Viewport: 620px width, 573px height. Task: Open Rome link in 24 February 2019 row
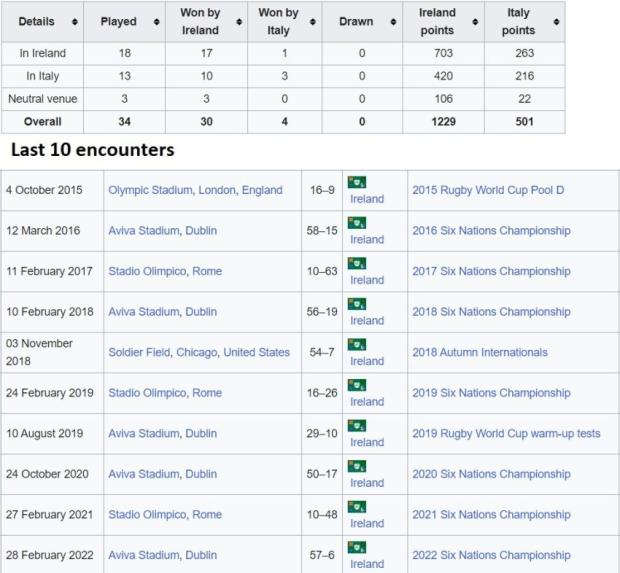(x=207, y=393)
